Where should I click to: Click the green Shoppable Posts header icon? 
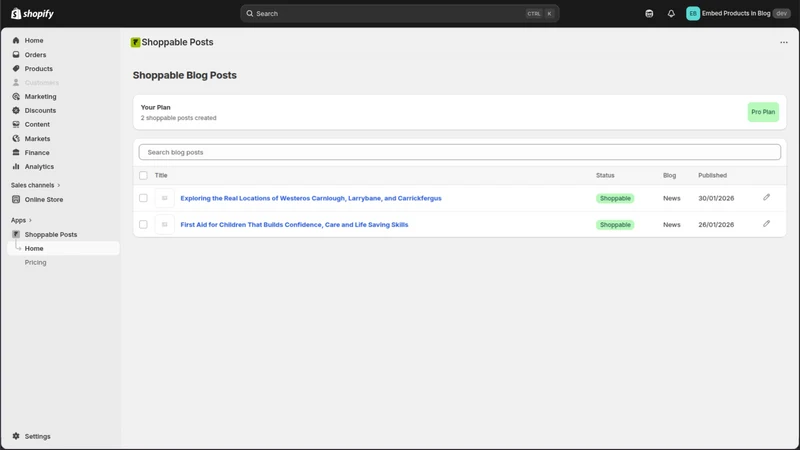(135, 42)
